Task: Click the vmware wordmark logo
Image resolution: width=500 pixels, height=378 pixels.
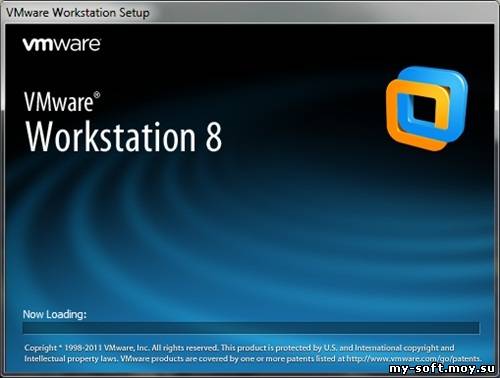Action: tap(62, 45)
